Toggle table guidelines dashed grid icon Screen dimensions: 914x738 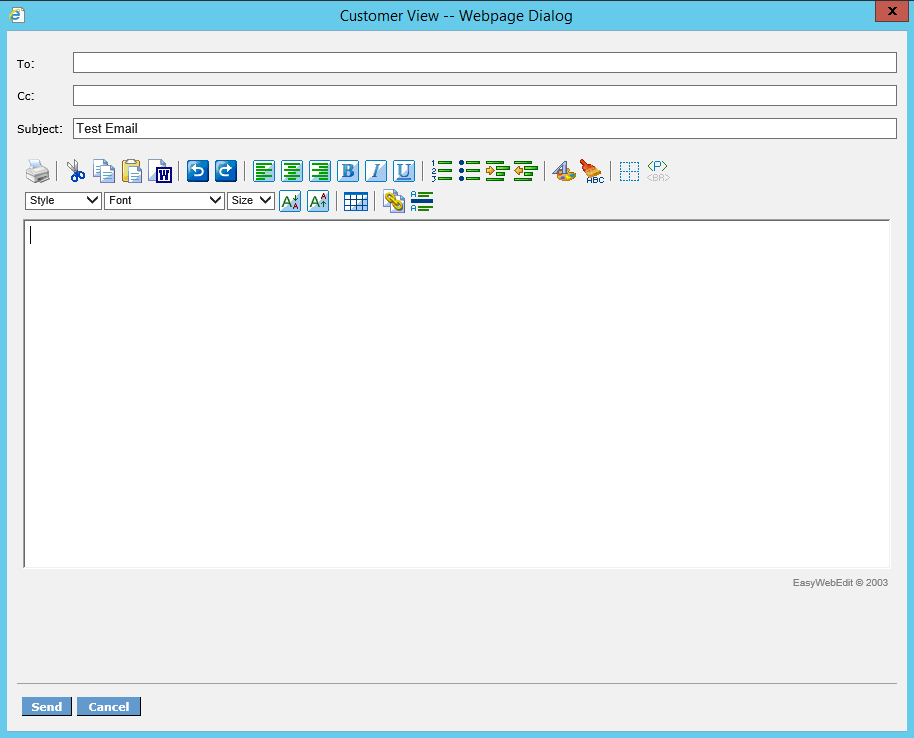[630, 171]
